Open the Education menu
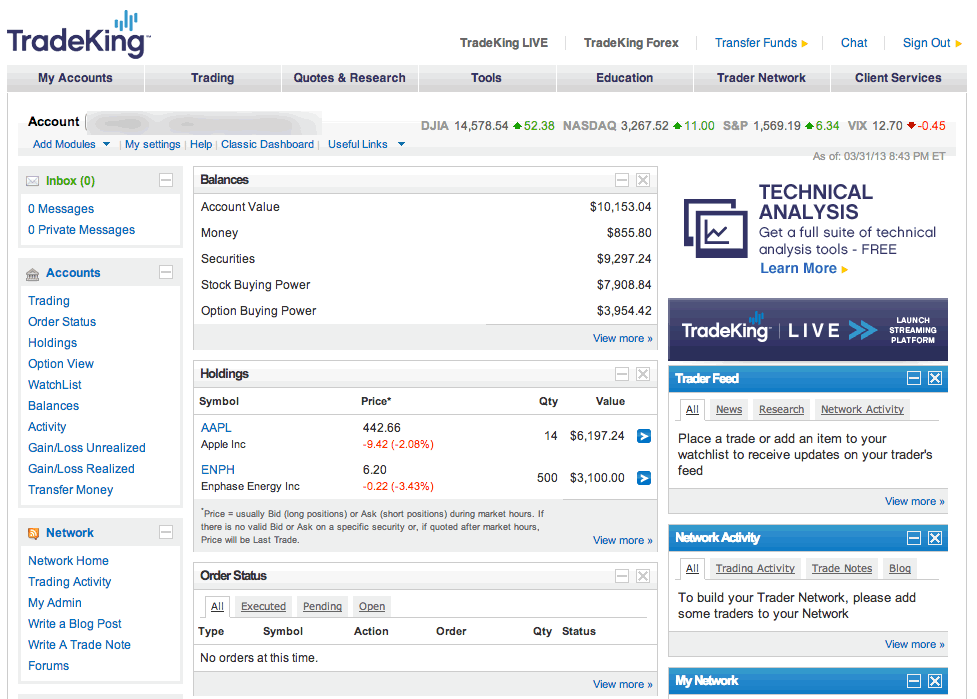 coord(624,78)
